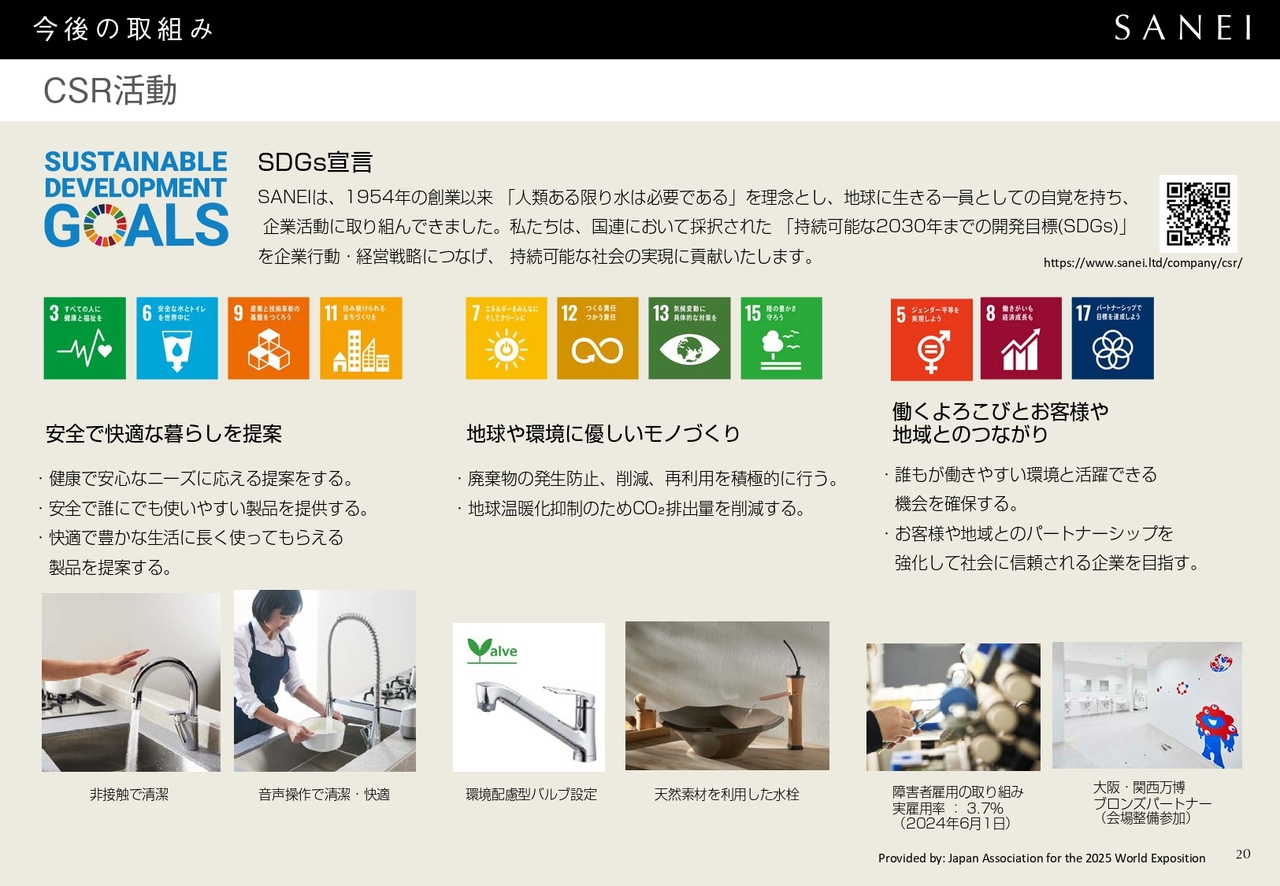Screen dimensions: 1280x886
Task: Select the touchless faucet photo
Action: tap(131, 682)
